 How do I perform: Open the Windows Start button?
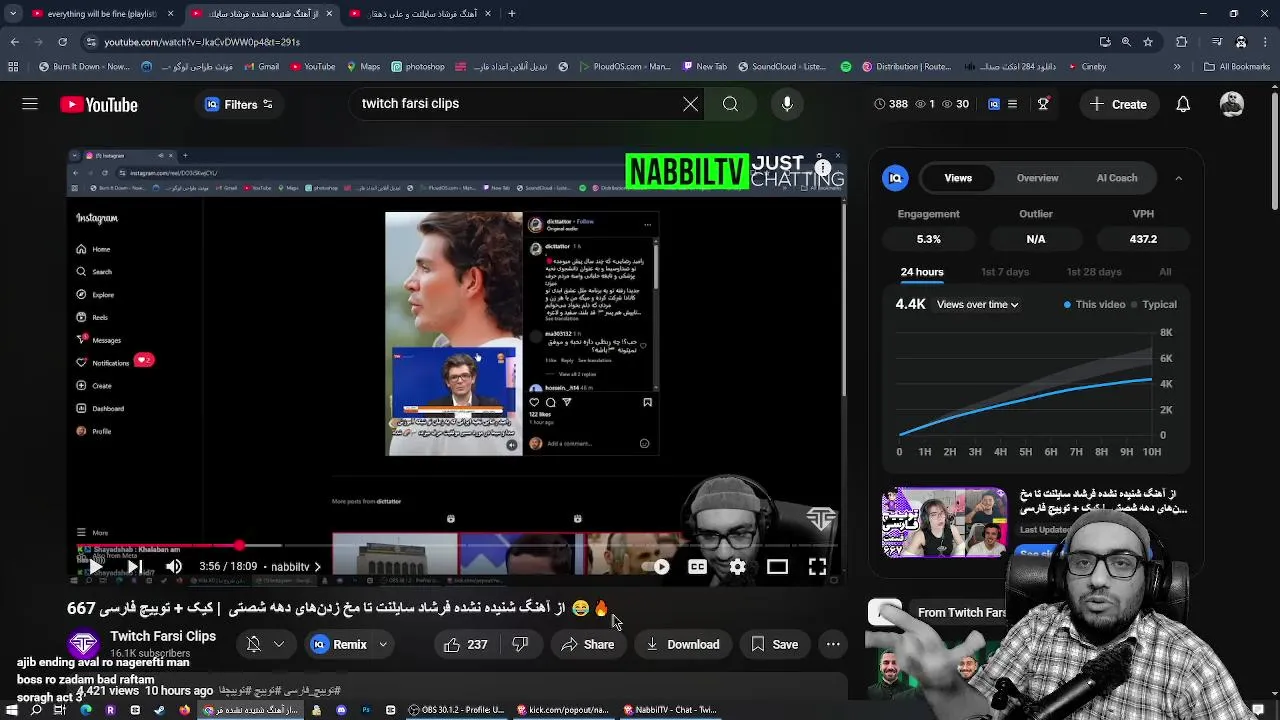(11, 710)
